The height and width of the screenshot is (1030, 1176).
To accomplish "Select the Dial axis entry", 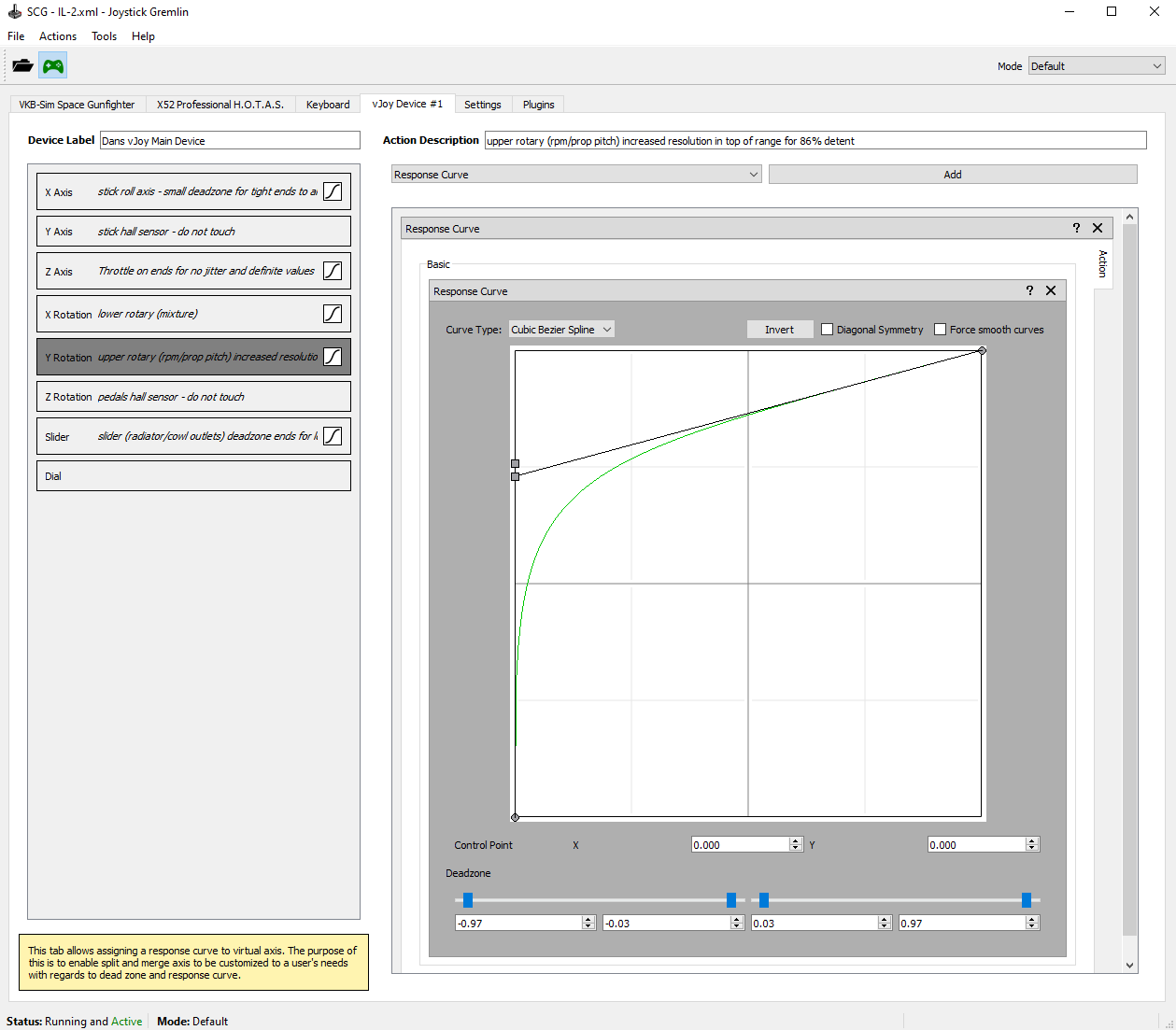I will pyautogui.click(x=193, y=476).
